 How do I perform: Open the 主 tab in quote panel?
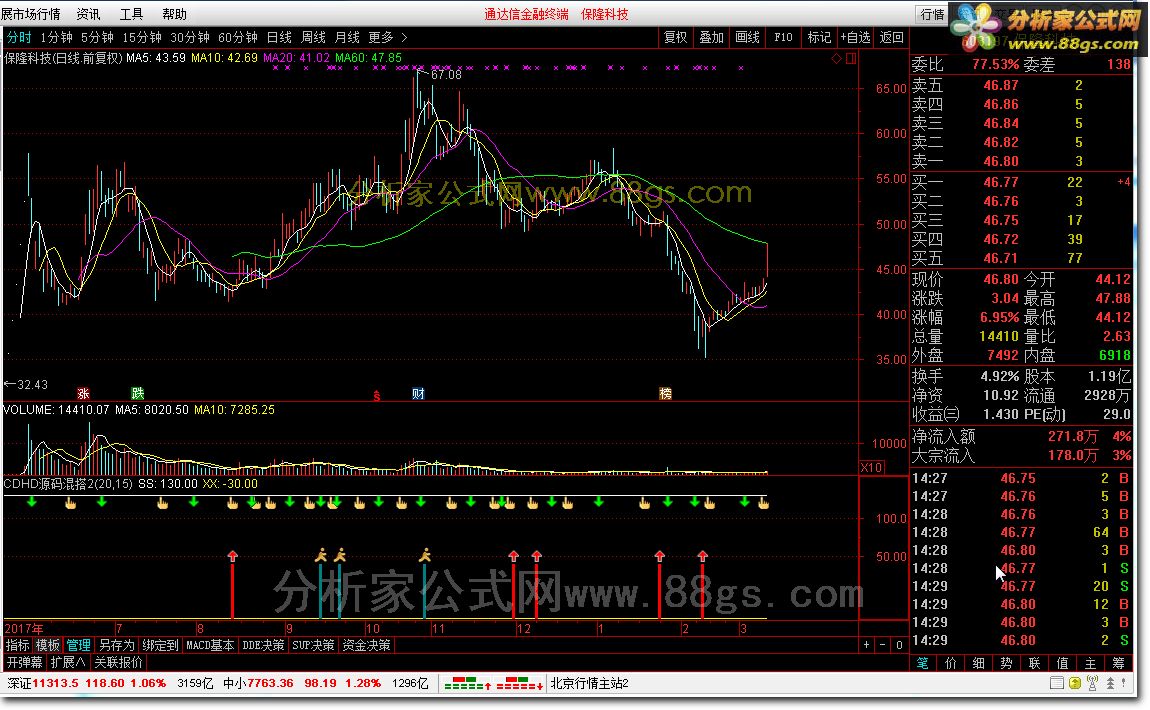click(1090, 663)
